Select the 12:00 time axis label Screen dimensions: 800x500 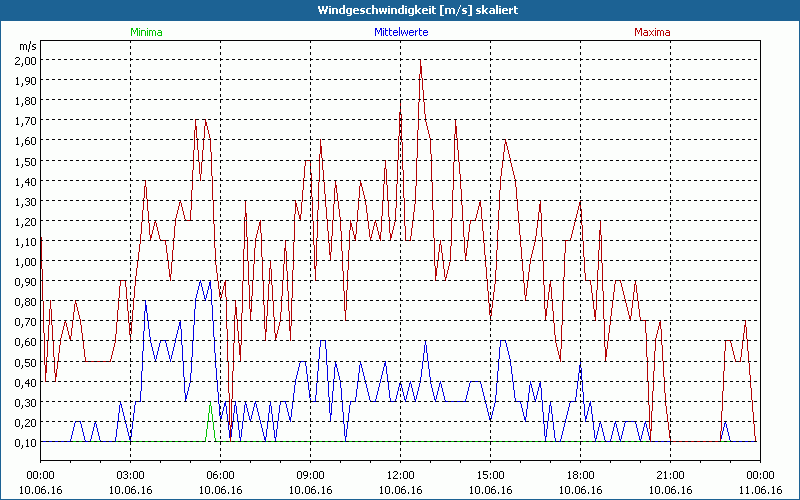(x=401, y=475)
